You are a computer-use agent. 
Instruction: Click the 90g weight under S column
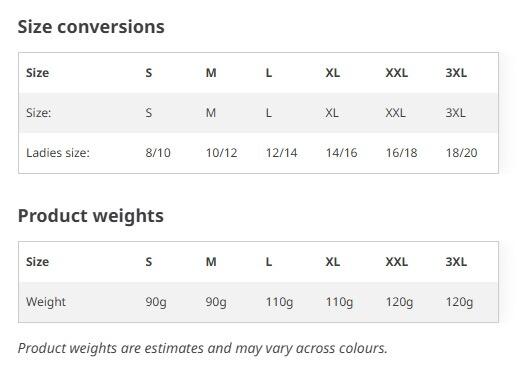[156, 302]
